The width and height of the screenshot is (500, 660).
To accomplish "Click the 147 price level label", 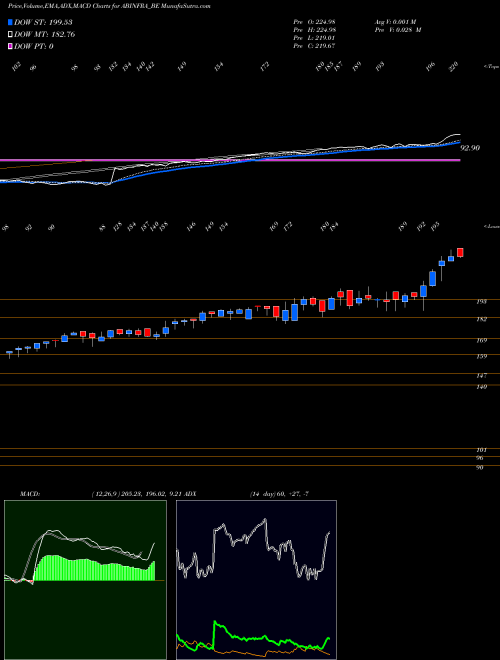I will [482, 375].
